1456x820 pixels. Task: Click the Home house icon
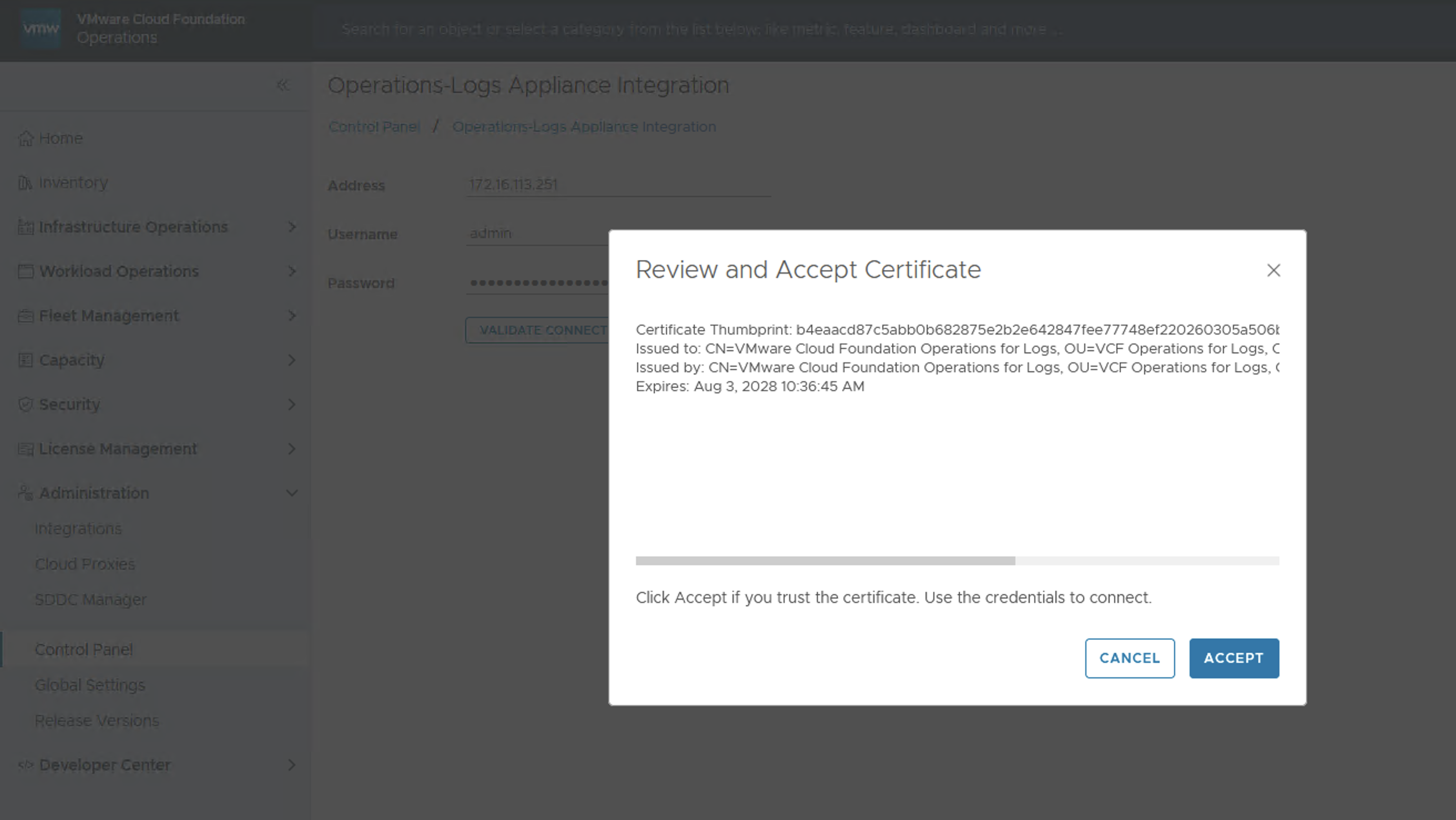coord(26,139)
